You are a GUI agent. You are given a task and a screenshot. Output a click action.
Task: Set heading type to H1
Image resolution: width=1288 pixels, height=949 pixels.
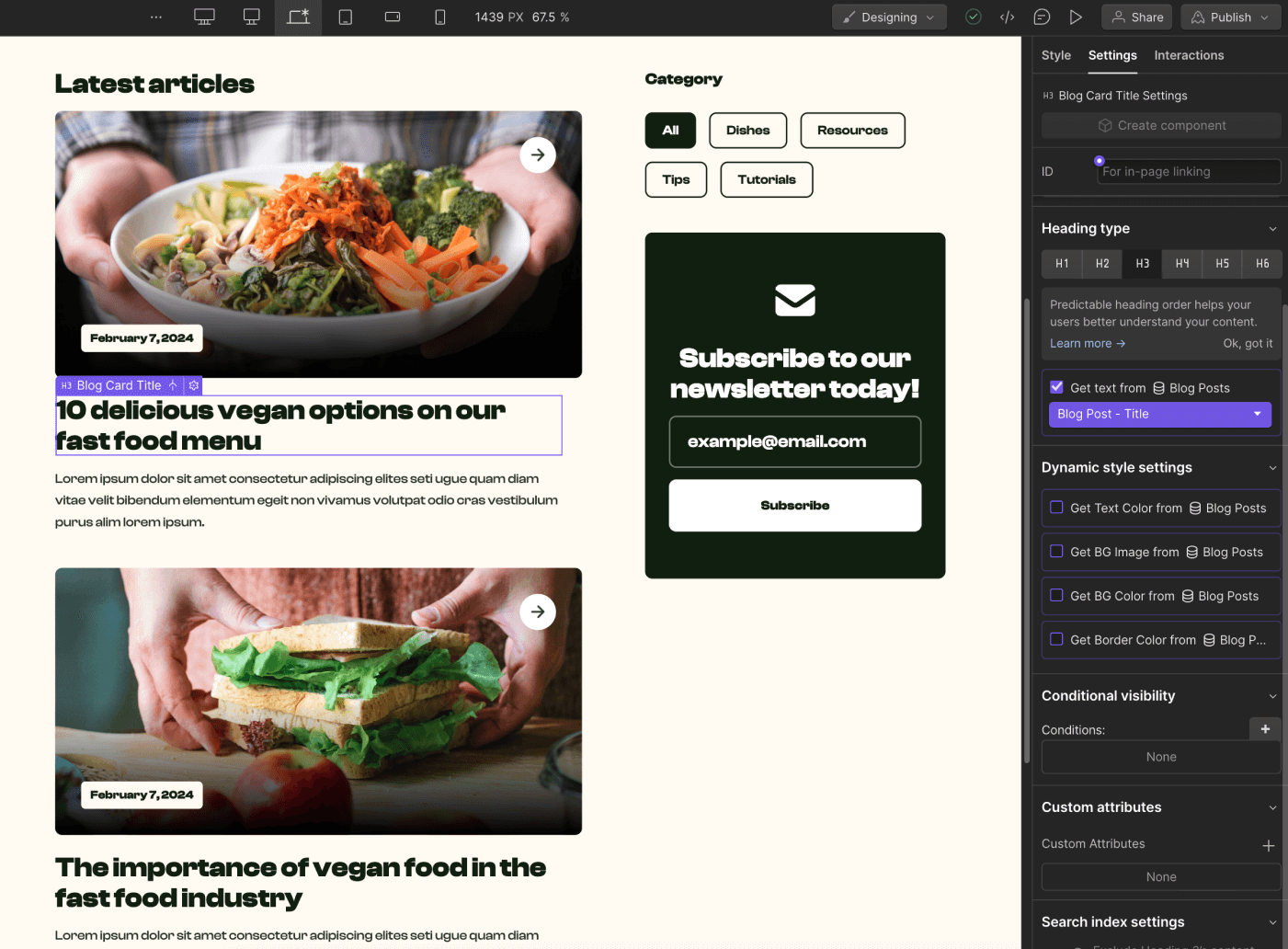tap(1062, 264)
